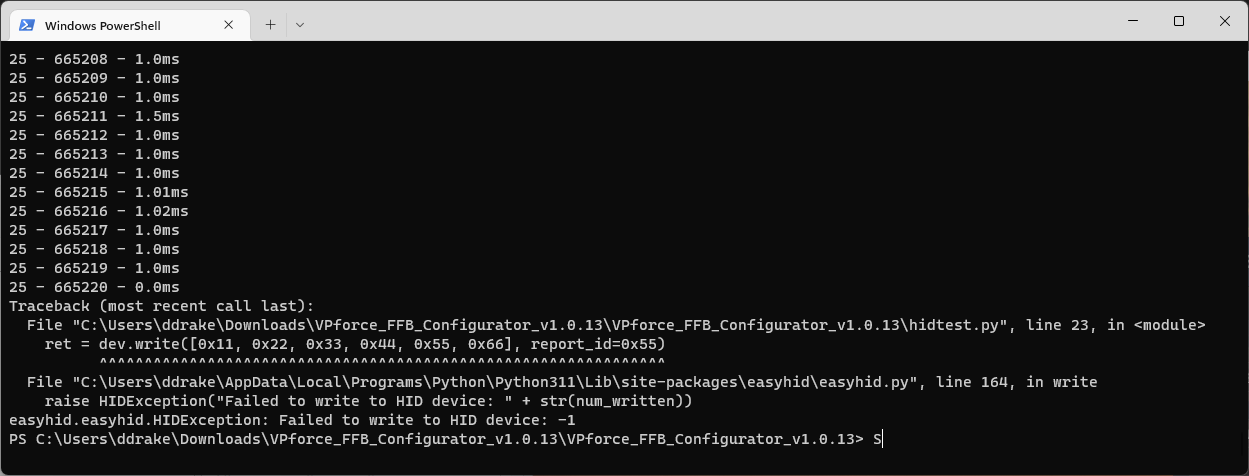Click the empty title bar area
The image size is (1249, 476).
click(700, 21)
